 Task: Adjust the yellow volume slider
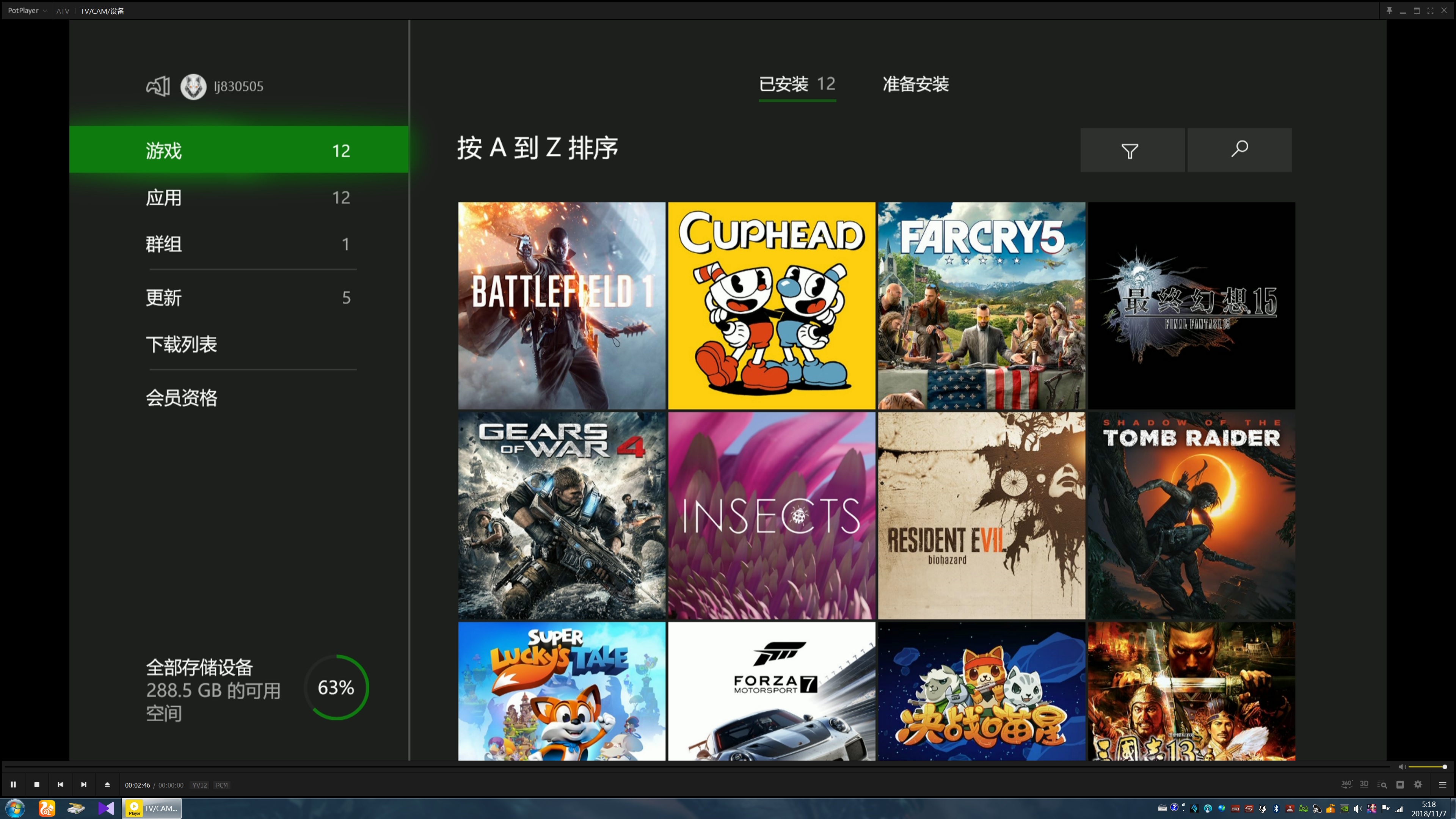tap(1426, 767)
